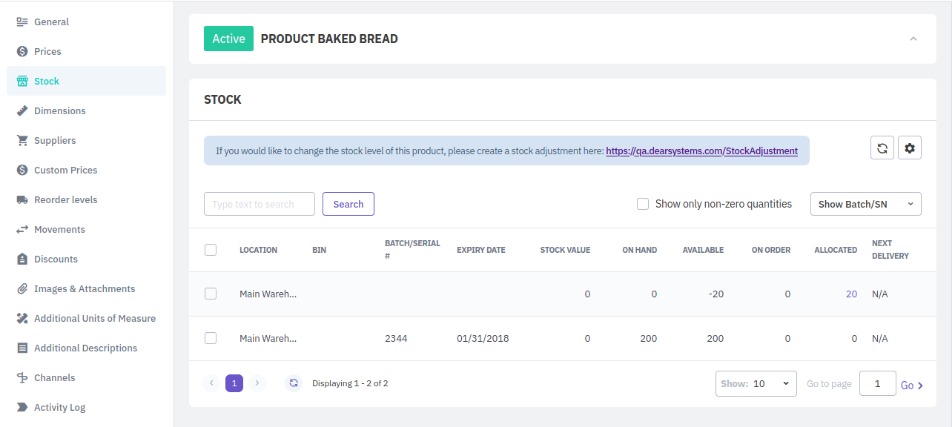This screenshot has height=427, width=952.
Task: Tick the select-all checkbox in table header
Action: click(x=211, y=250)
